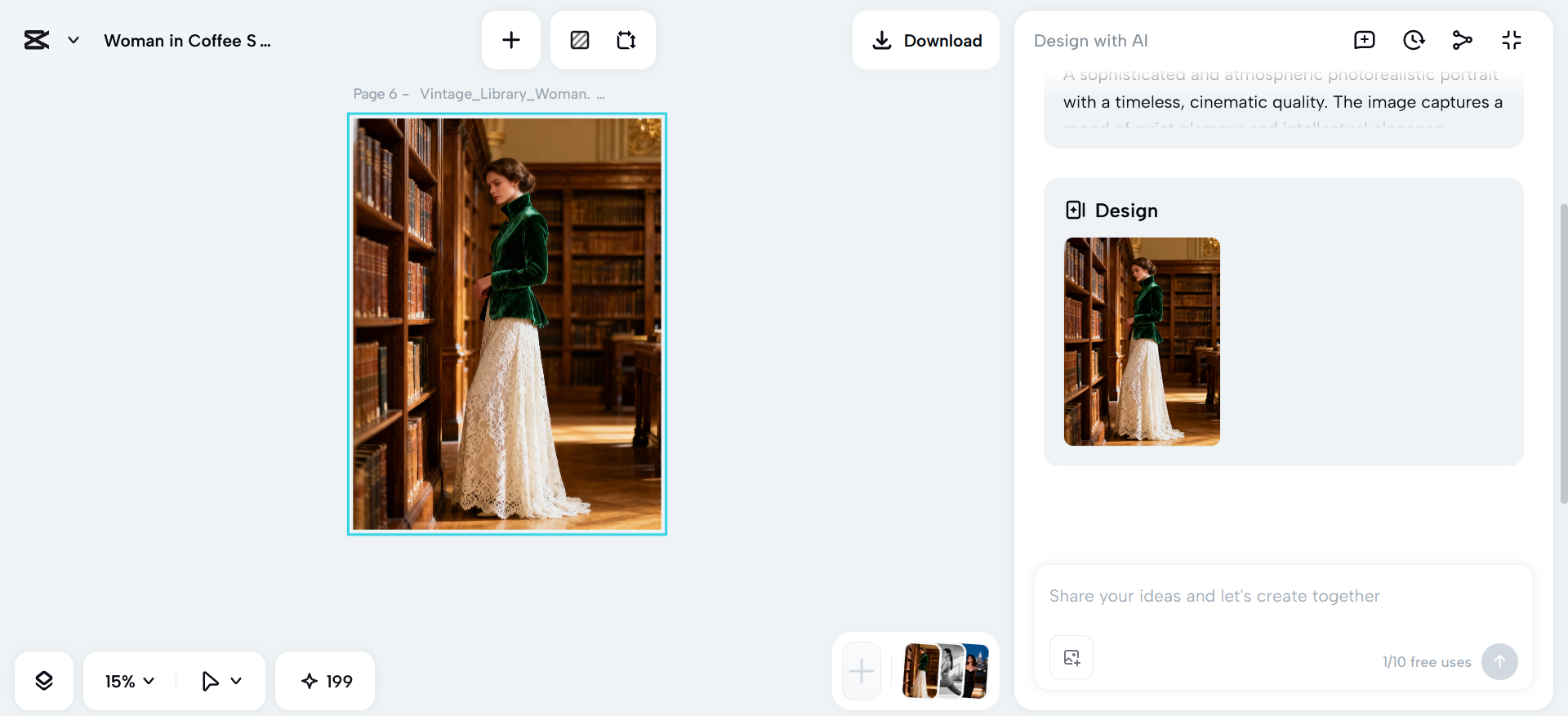Click the CapCut logo icon

click(37, 40)
